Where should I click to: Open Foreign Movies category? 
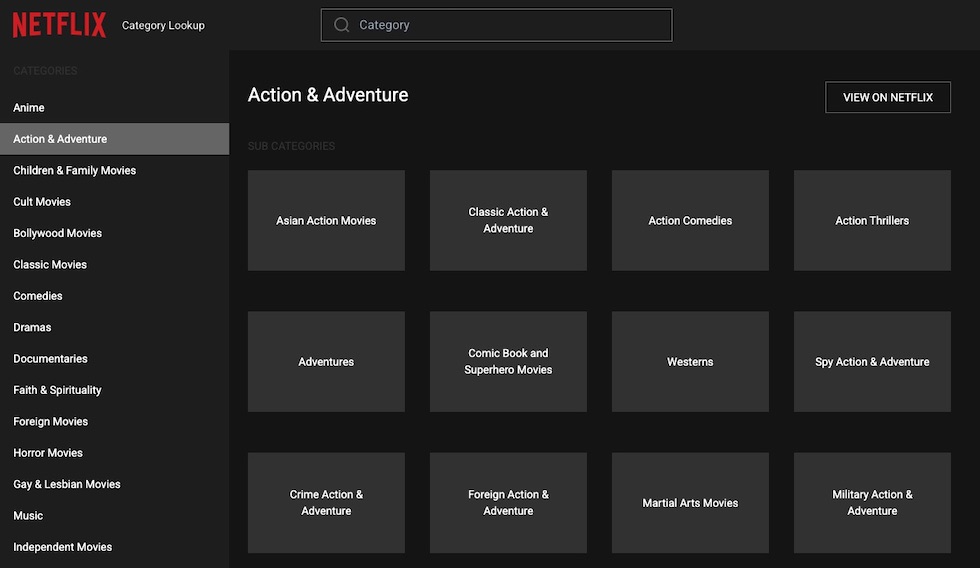pyautogui.click(x=114, y=421)
